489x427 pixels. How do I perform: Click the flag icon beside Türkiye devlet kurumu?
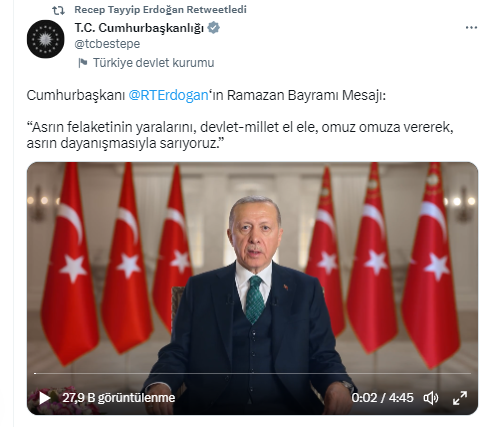tap(83, 63)
